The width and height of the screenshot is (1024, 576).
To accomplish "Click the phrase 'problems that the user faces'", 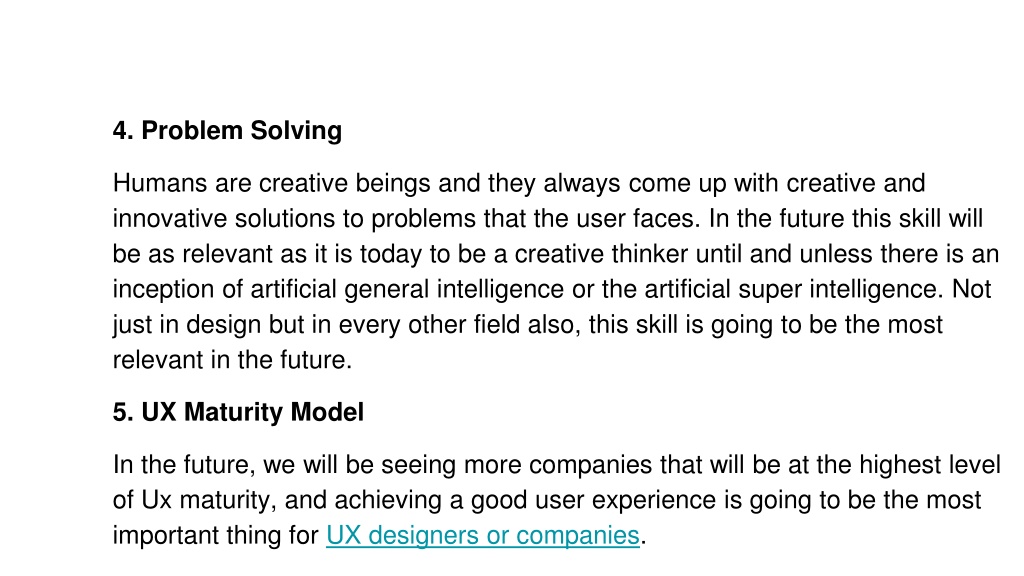I will [535, 218].
